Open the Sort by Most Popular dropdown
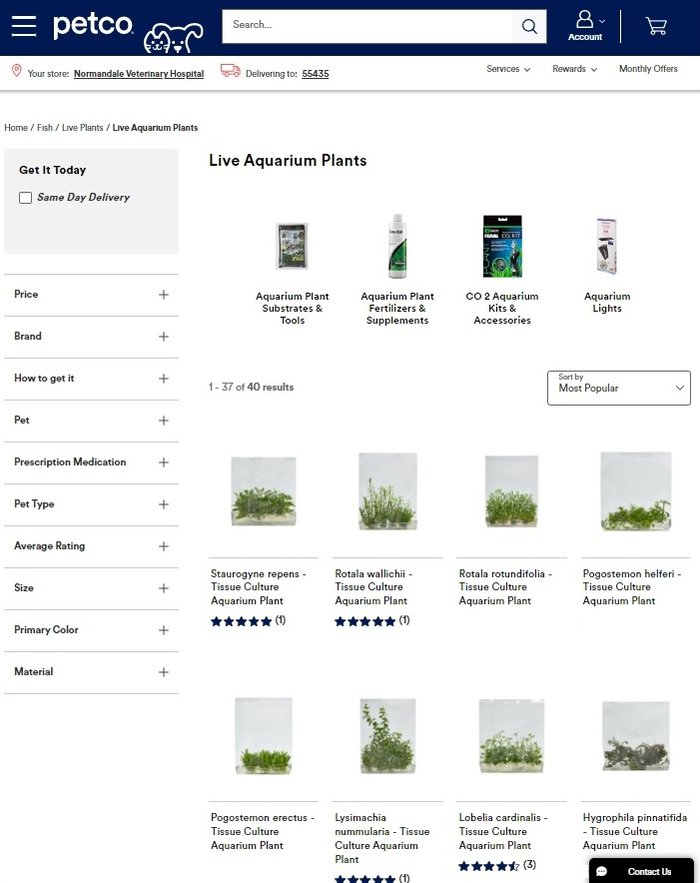 [x=618, y=387]
